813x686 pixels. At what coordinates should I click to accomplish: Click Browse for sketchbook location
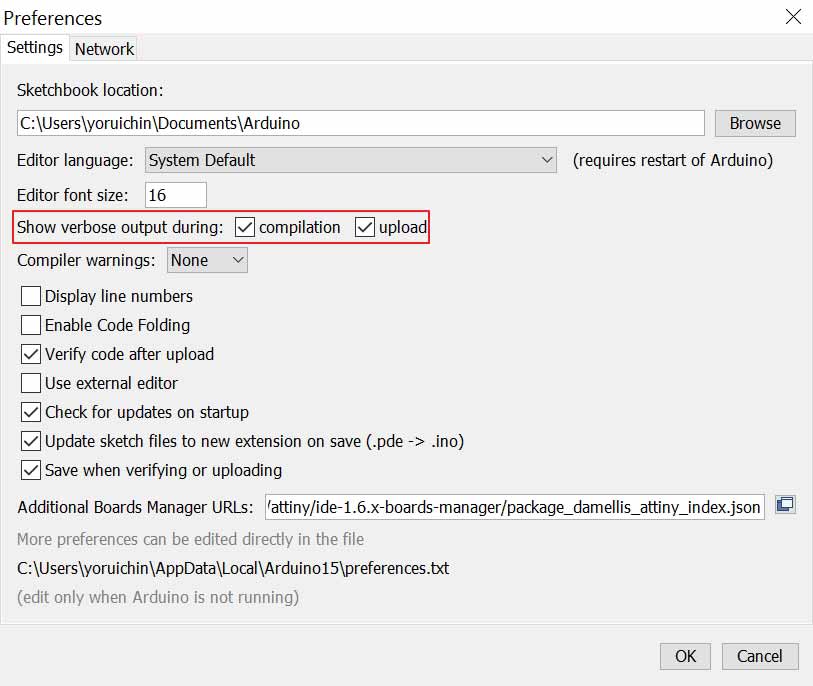coord(755,123)
